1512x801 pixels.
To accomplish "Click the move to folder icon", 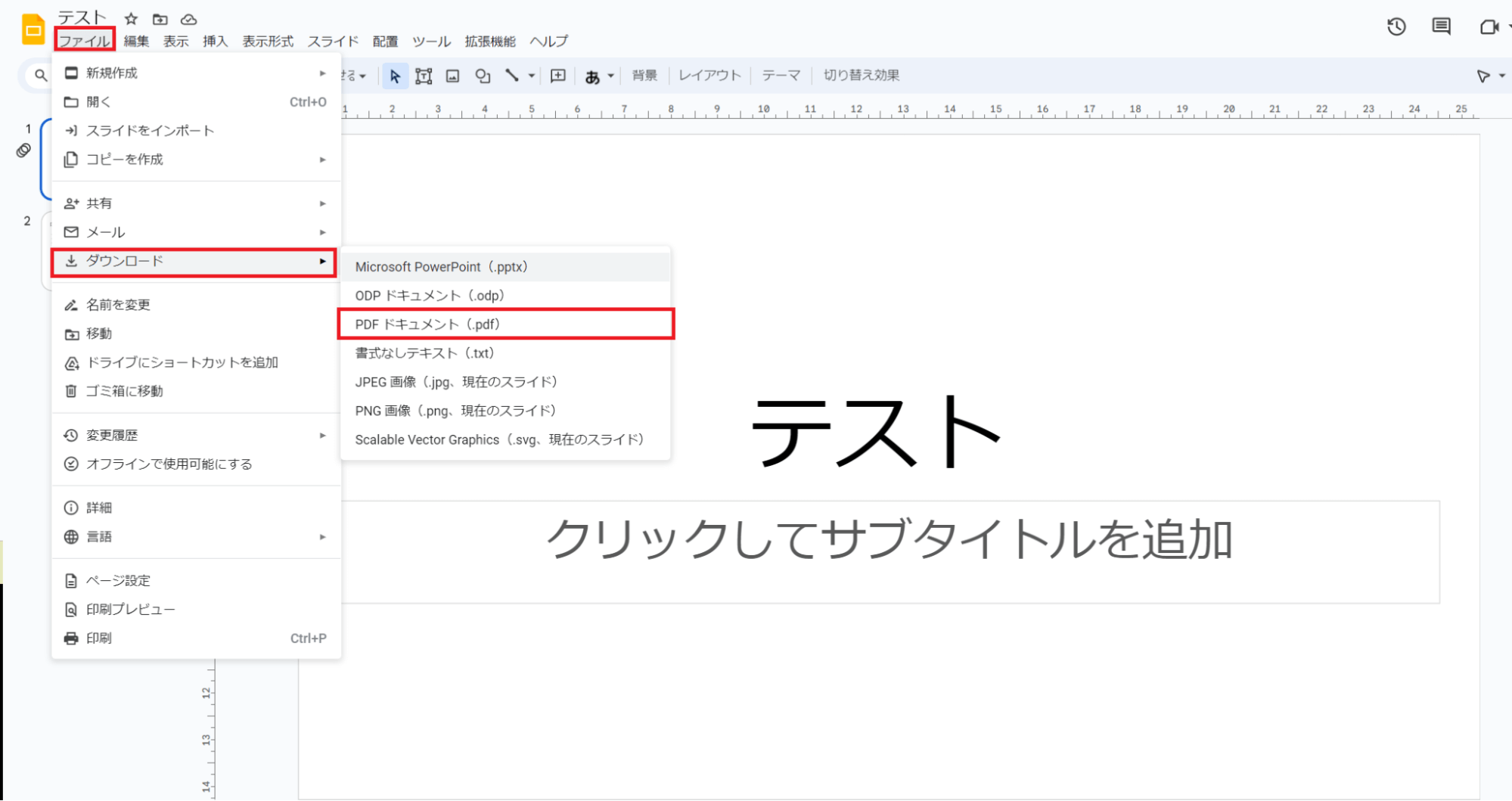I will click(x=160, y=19).
